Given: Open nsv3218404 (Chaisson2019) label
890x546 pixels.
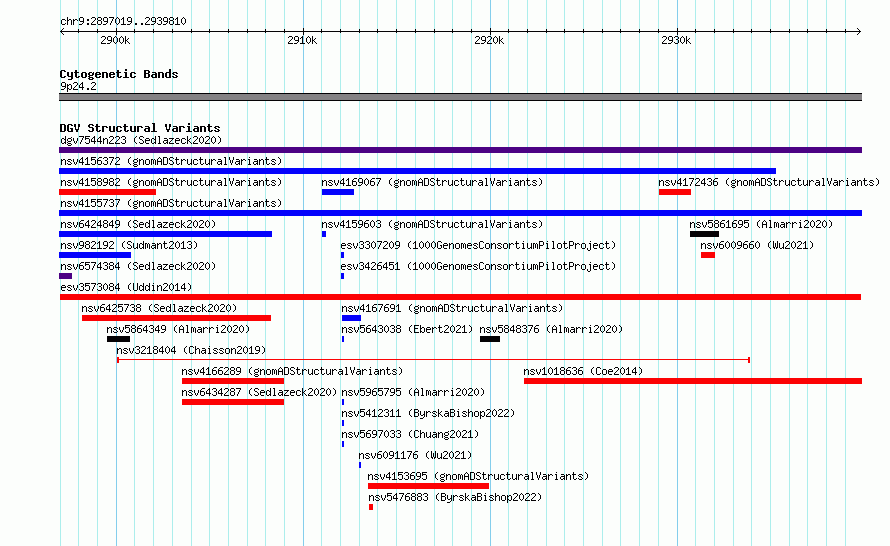Looking at the screenshot, I should click(x=191, y=350).
